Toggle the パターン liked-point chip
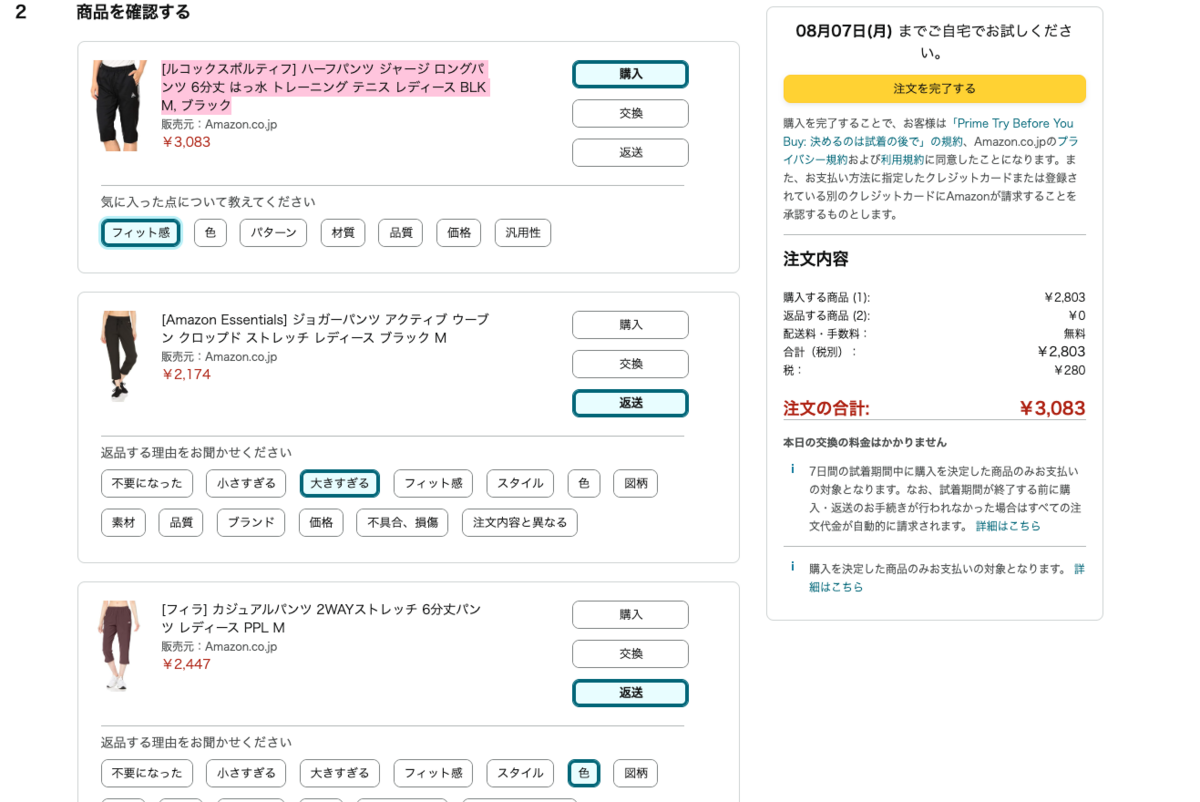The image size is (1200, 802). tap(273, 233)
